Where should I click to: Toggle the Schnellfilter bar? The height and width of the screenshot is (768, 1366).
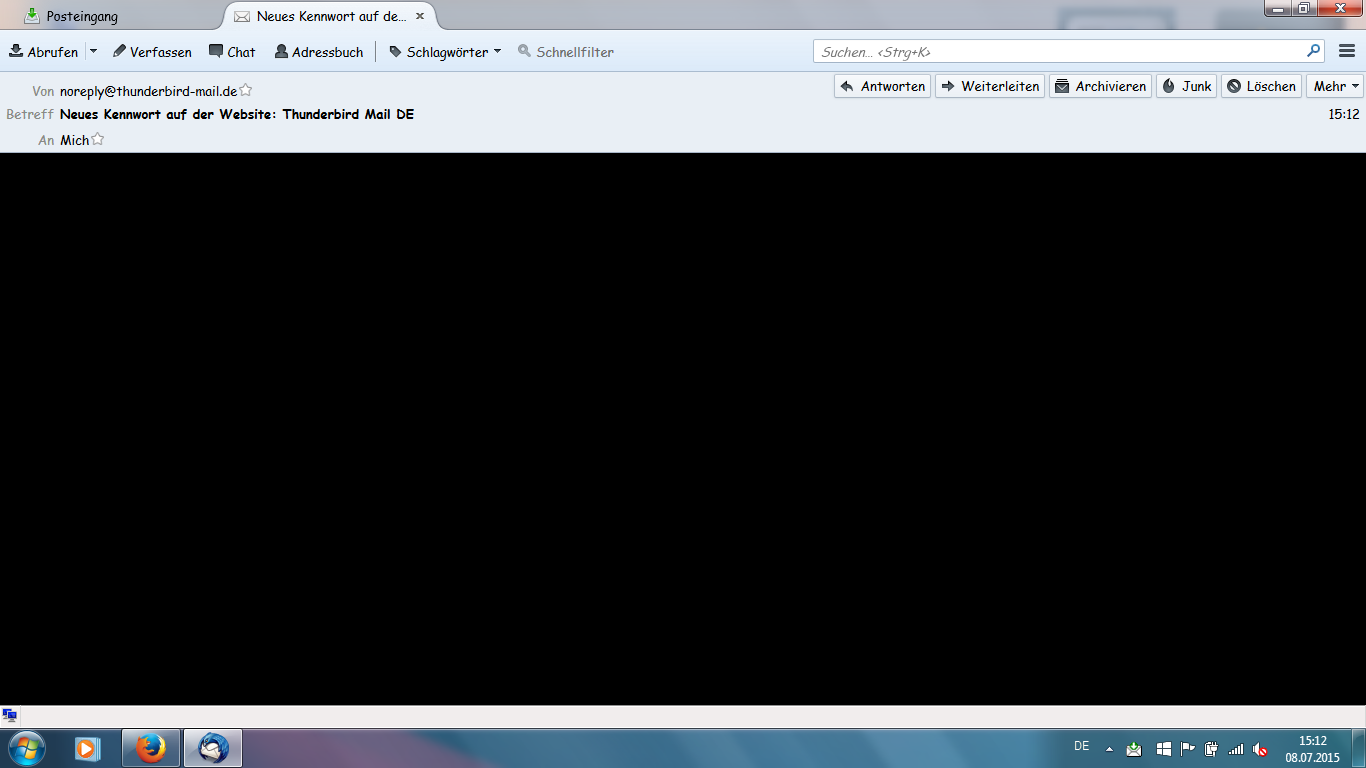566,52
